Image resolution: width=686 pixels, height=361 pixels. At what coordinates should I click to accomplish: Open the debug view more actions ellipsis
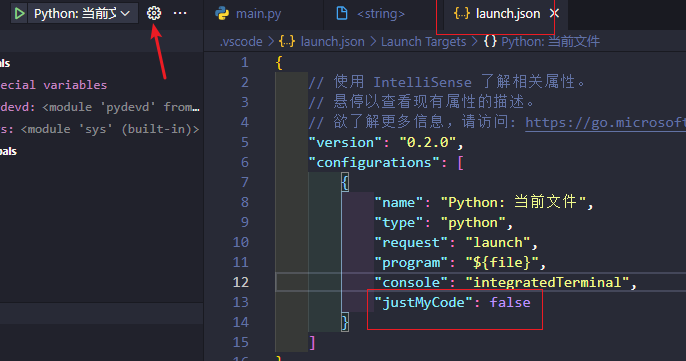pyautogui.click(x=180, y=14)
